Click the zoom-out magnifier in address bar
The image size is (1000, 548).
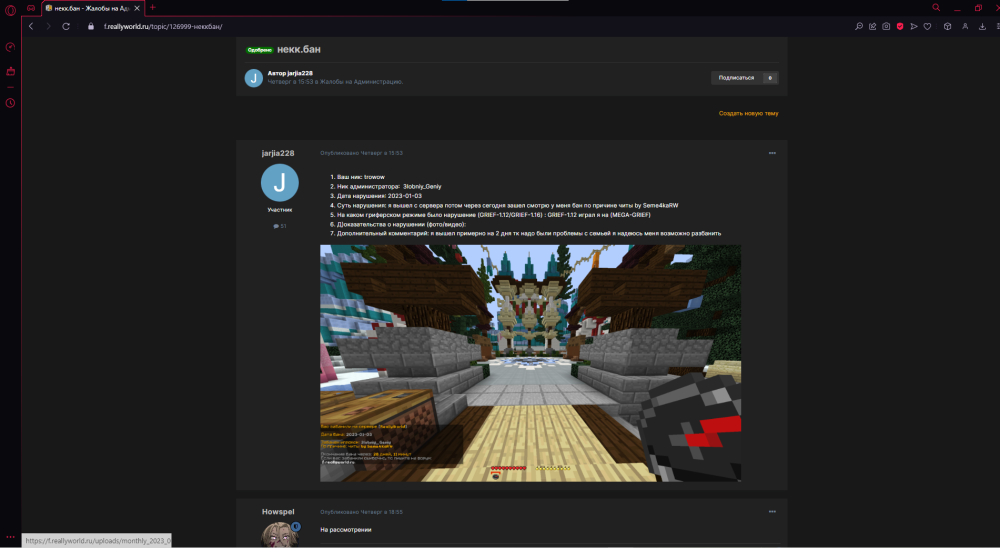(859, 26)
